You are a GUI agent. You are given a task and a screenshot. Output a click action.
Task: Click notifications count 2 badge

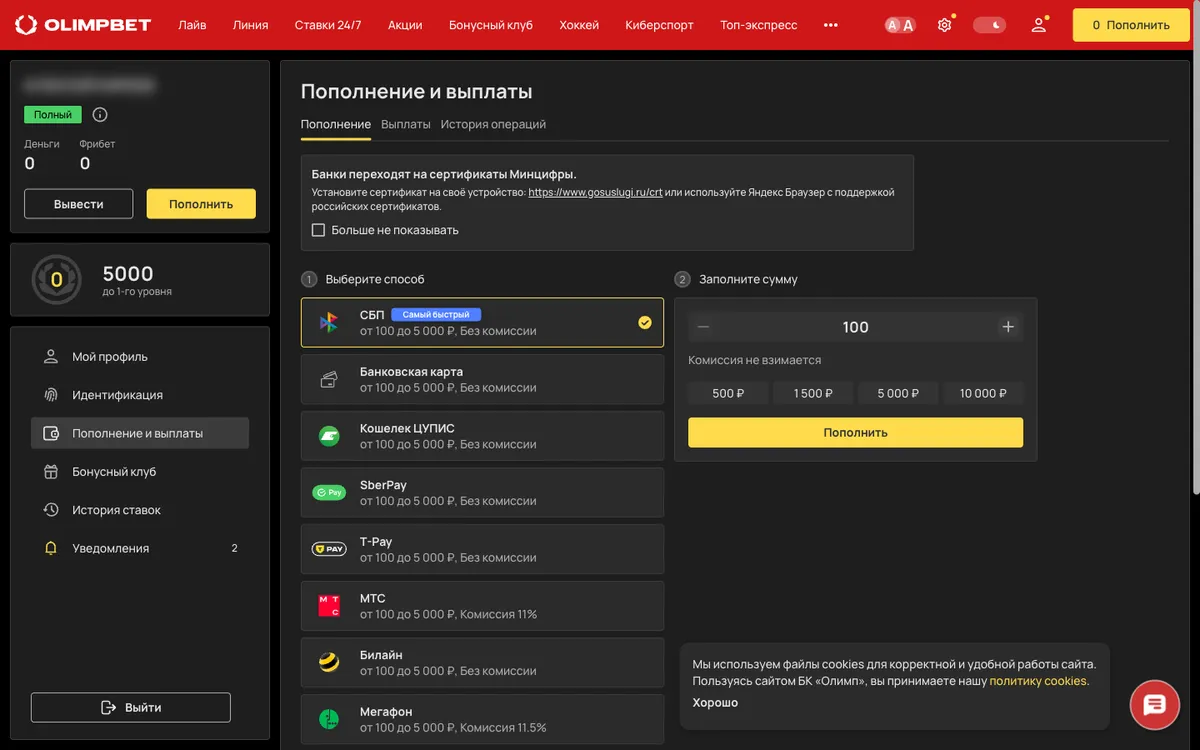click(235, 548)
